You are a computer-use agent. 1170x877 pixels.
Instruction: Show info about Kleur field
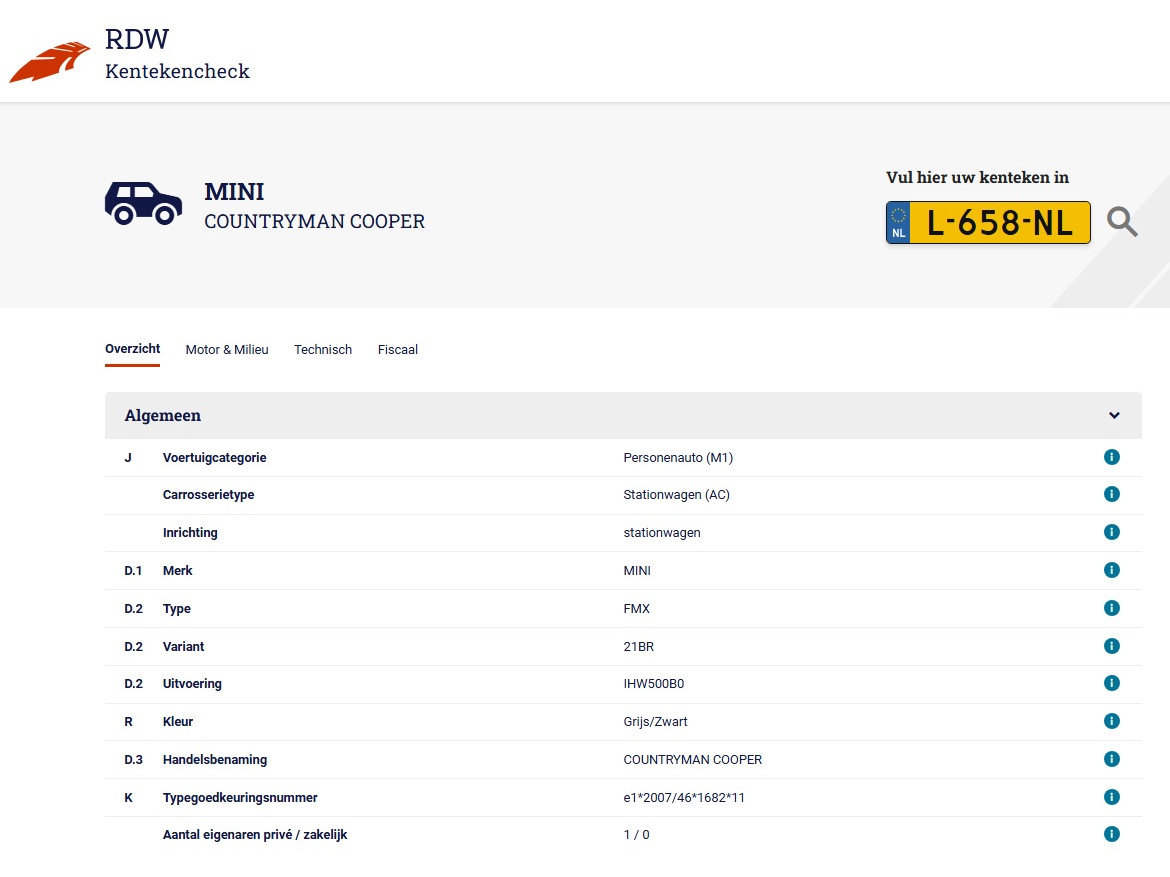pyautogui.click(x=1111, y=721)
